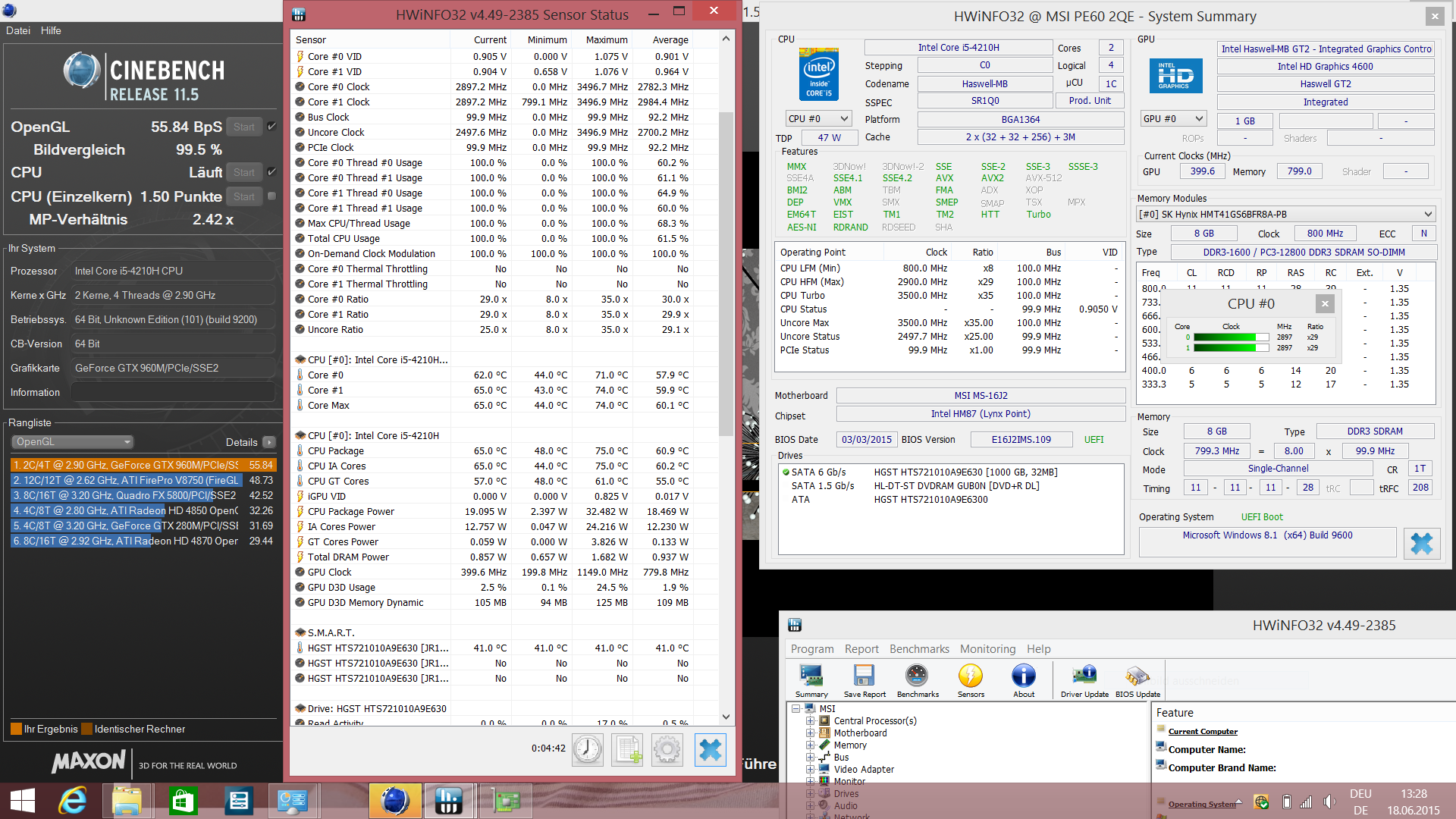Image resolution: width=1456 pixels, height=819 pixels.
Task: Click the Sensor Status vertical scrollbar thumb
Action: coord(726,273)
